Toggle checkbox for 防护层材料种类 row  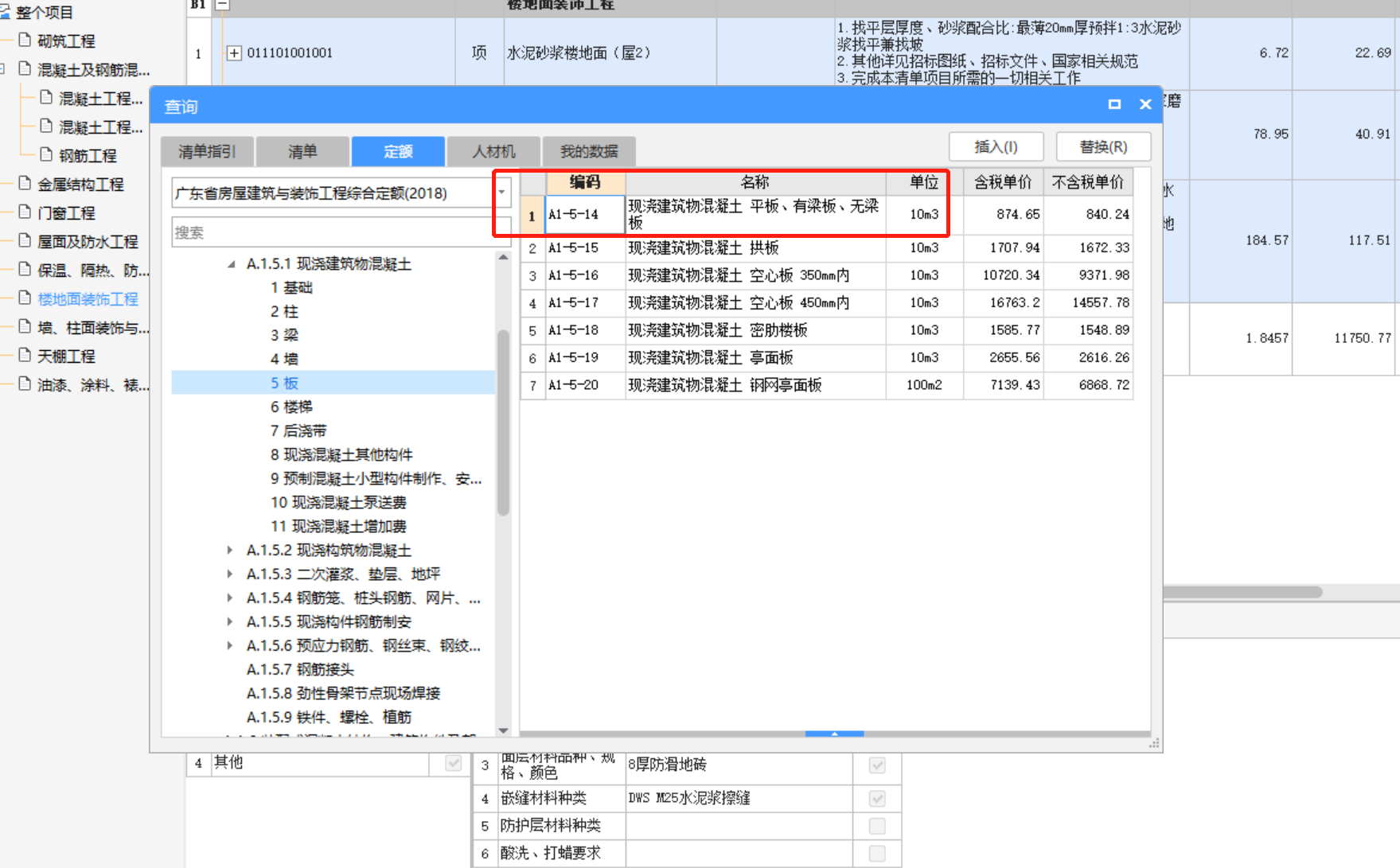click(877, 826)
